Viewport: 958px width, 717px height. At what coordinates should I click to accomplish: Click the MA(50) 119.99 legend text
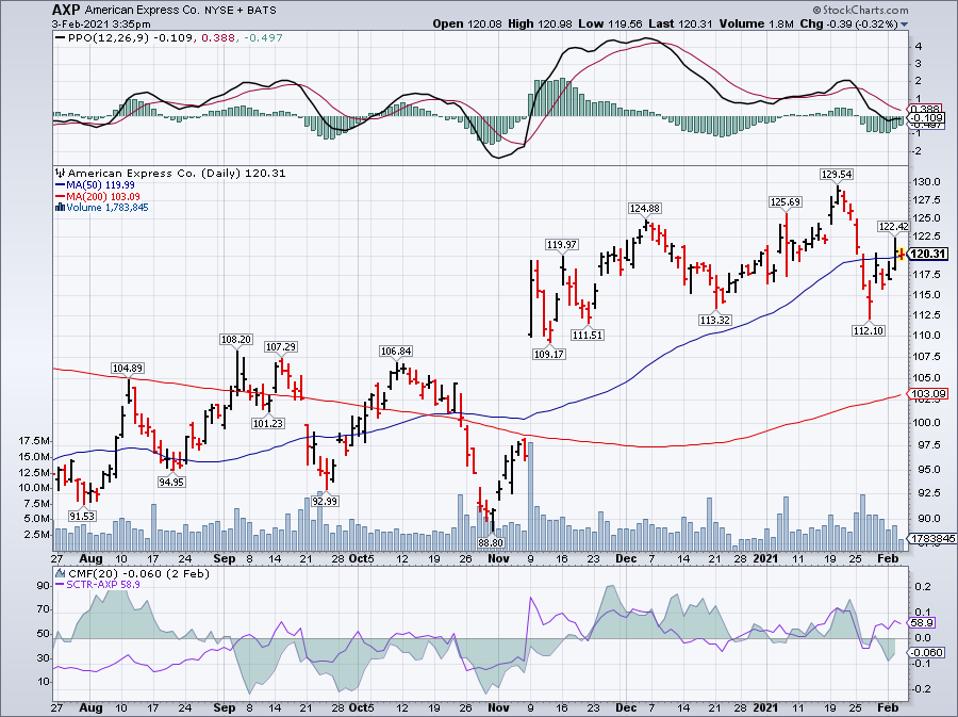(x=101, y=185)
